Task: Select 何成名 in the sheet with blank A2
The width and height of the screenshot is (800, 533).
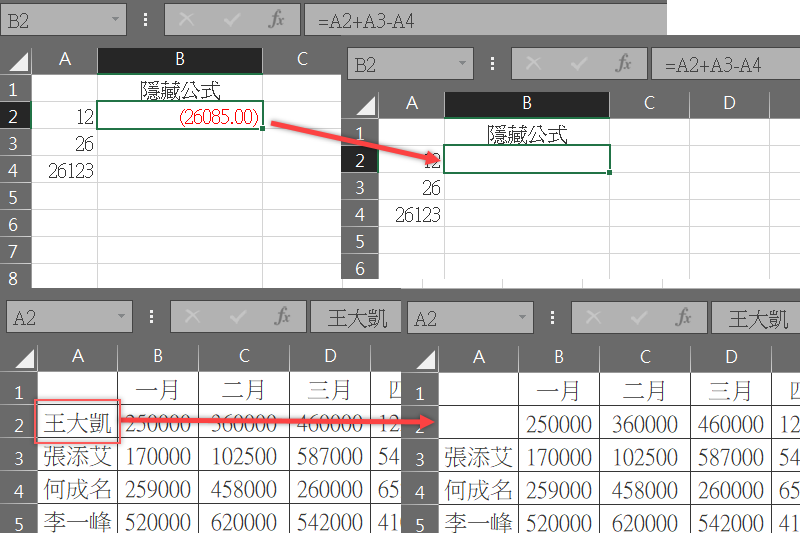Action: click(479, 490)
